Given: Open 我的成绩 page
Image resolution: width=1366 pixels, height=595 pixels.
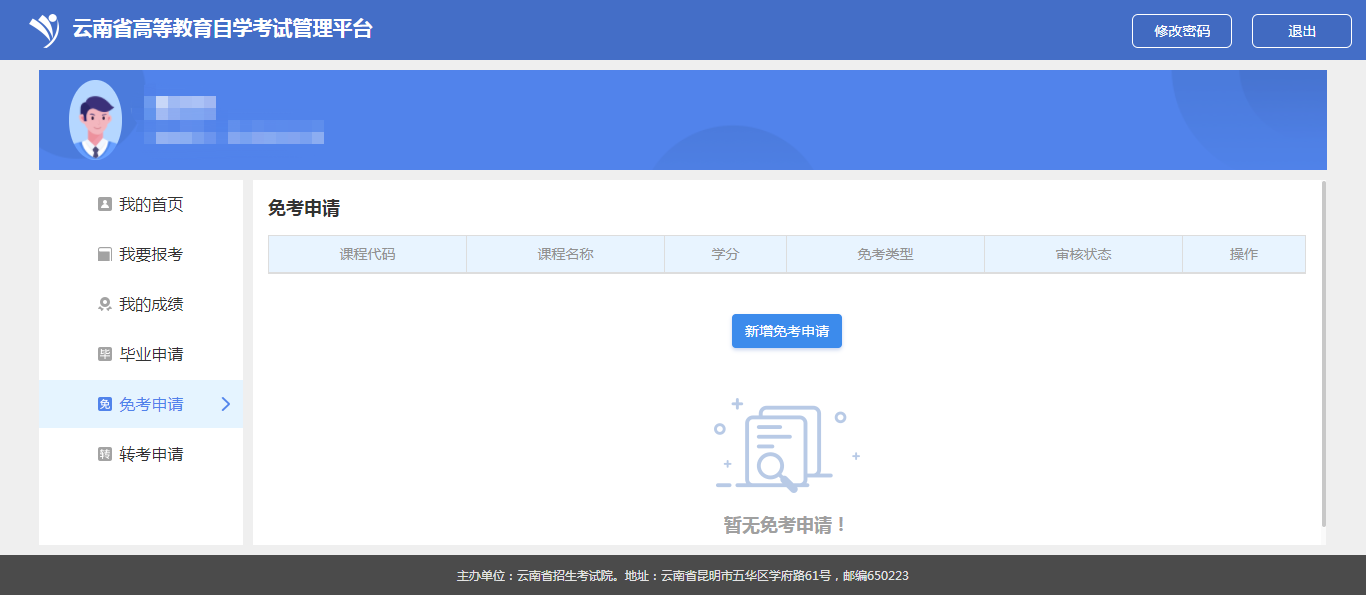Looking at the screenshot, I should [151, 305].
